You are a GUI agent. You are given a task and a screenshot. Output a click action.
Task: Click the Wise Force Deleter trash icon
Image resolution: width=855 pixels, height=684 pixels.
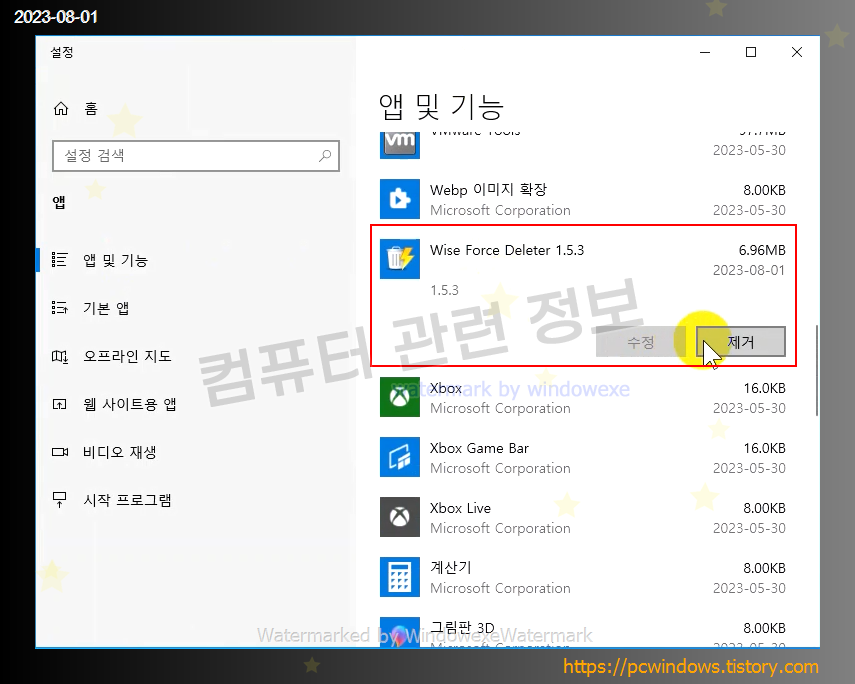(x=400, y=259)
